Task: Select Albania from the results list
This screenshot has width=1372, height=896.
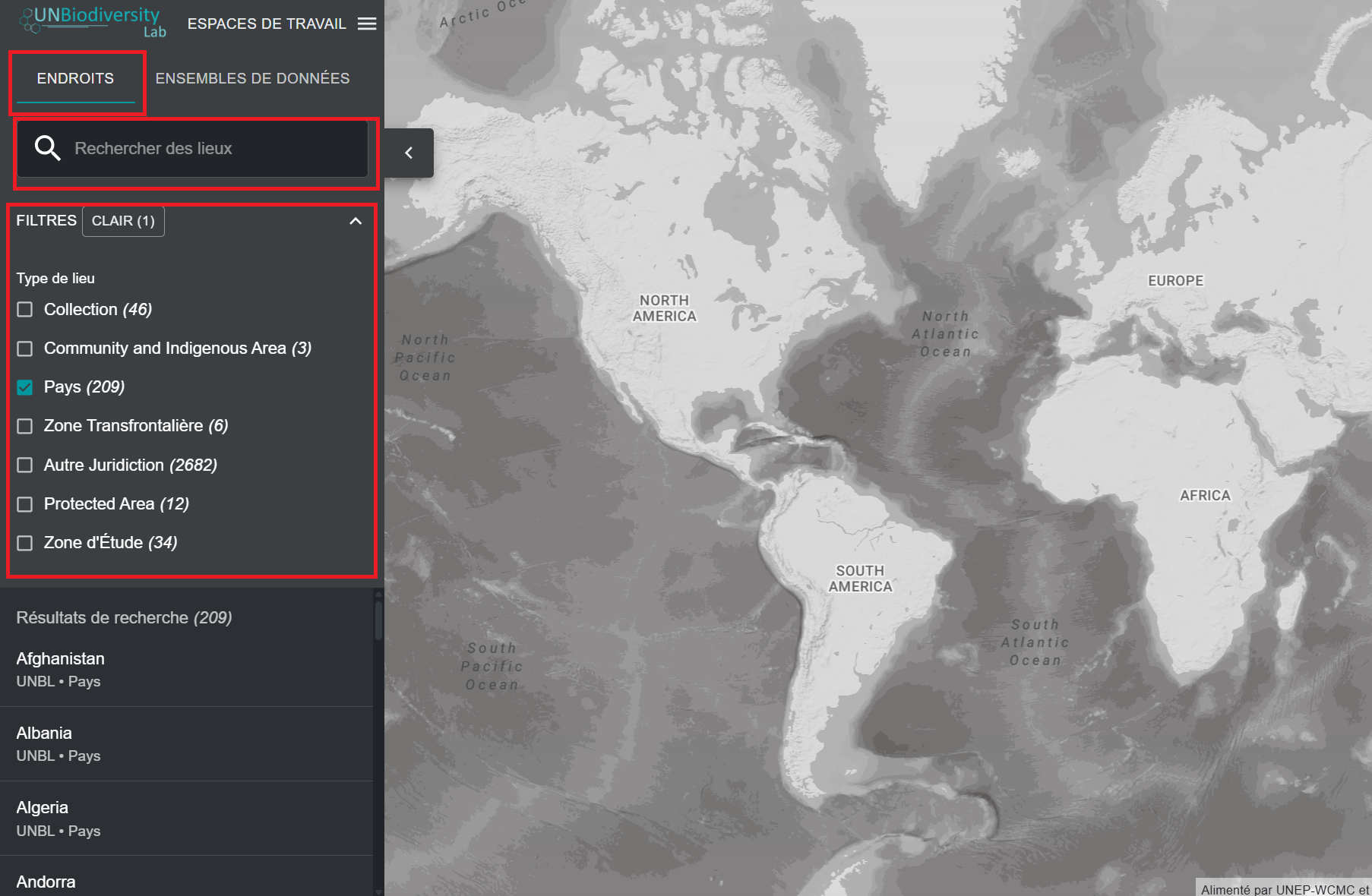Action: (x=44, y=743)
